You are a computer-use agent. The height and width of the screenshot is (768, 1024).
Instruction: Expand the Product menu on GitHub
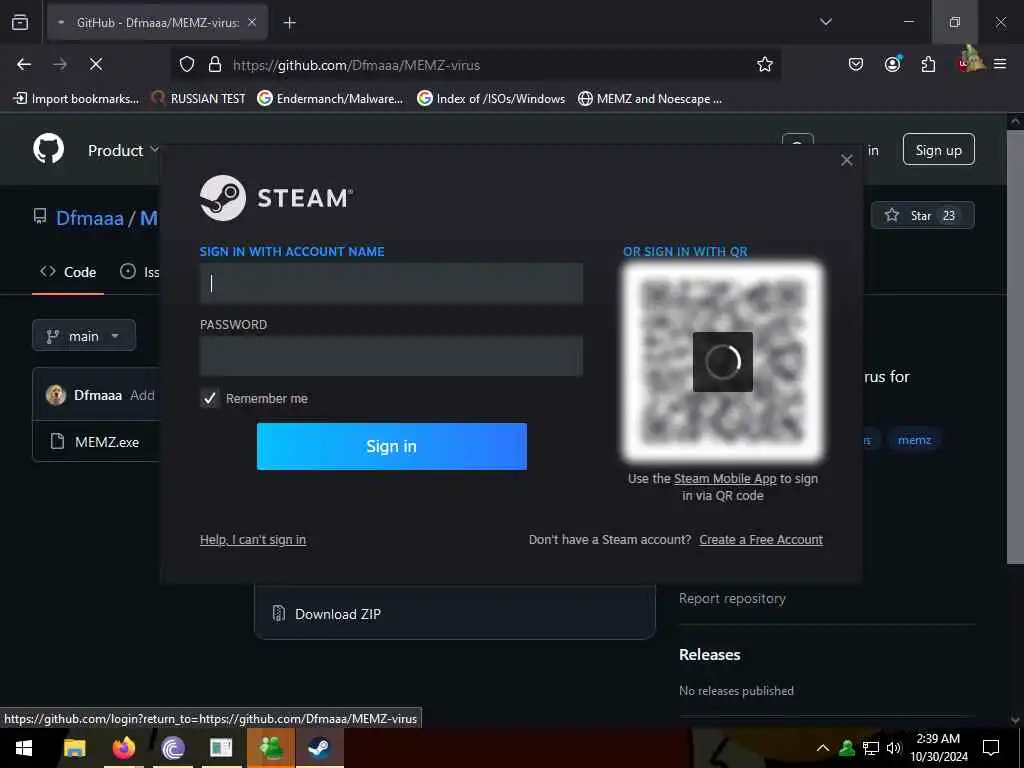coord(123,150)
